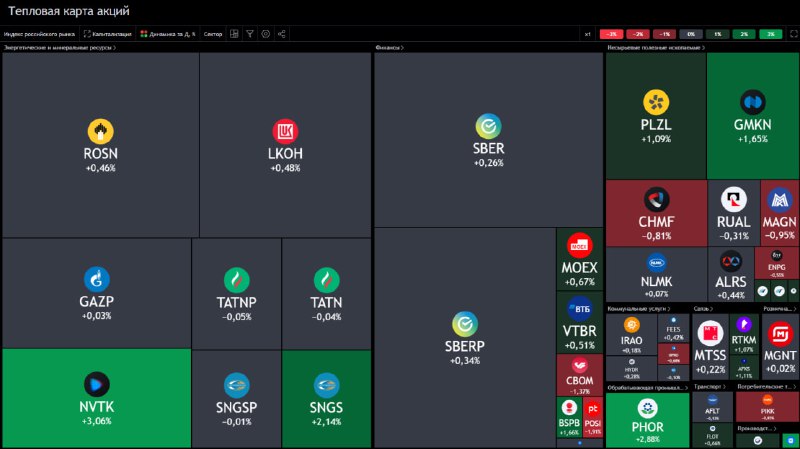Open the MTS MTSS logo
The width and height of the screenshot is (800, 449).
pos(710,334)
